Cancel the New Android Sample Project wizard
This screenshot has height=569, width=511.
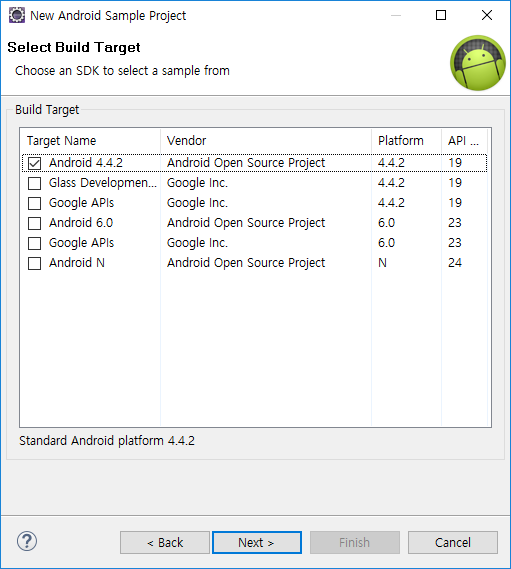click(453, 543)
